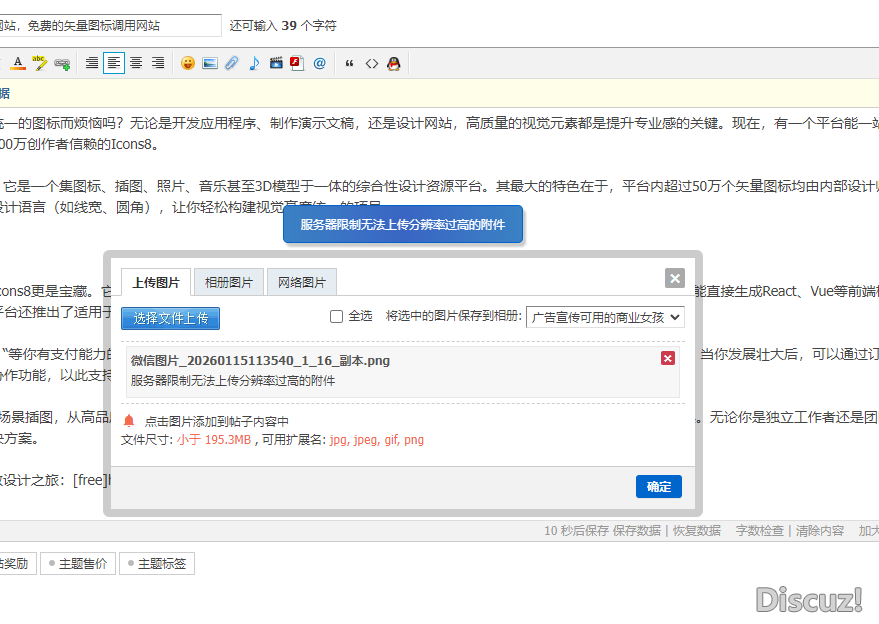Attach a file with the paperclip icon
This screenshot has height=624, width=879.
231,62
